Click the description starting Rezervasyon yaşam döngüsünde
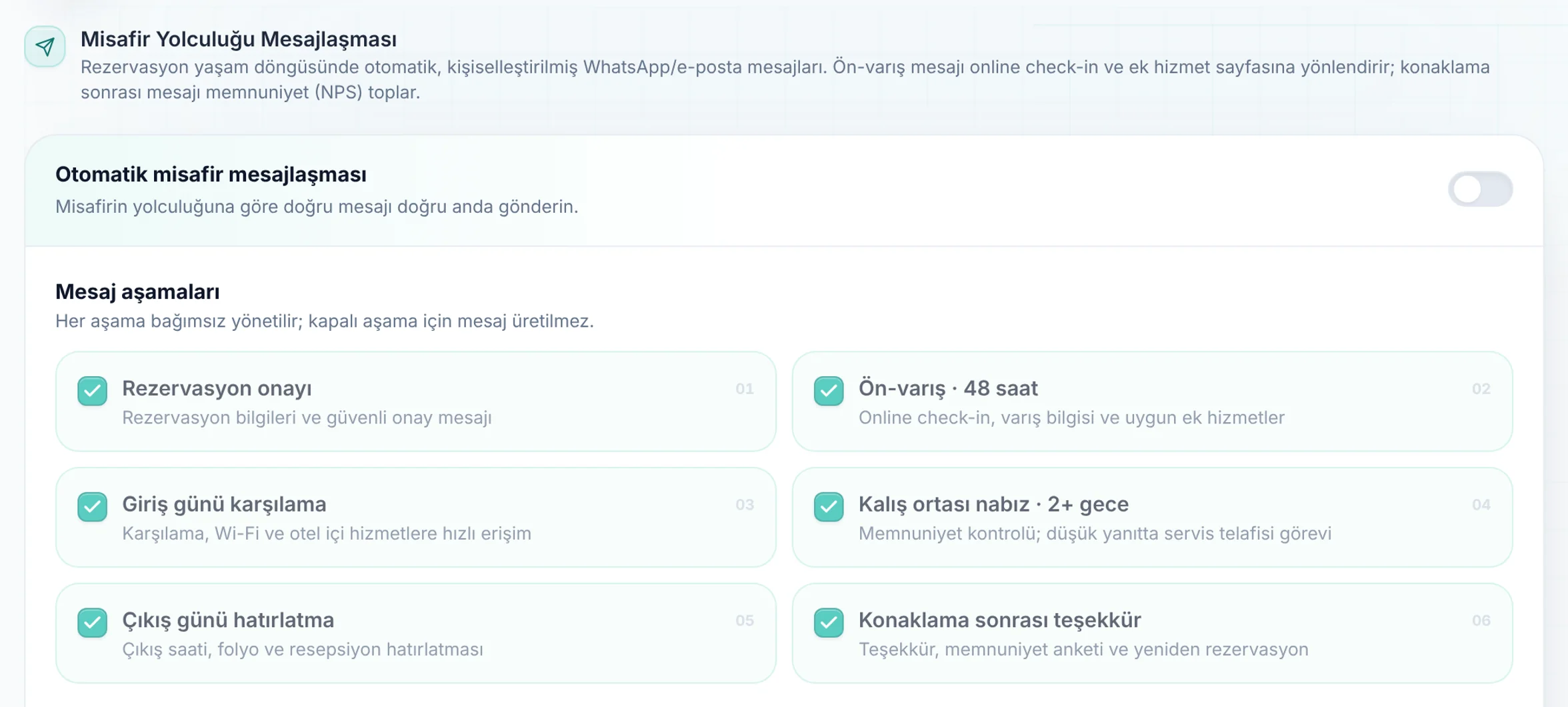Screen dimensions: 1568x707 pos(785,80)
